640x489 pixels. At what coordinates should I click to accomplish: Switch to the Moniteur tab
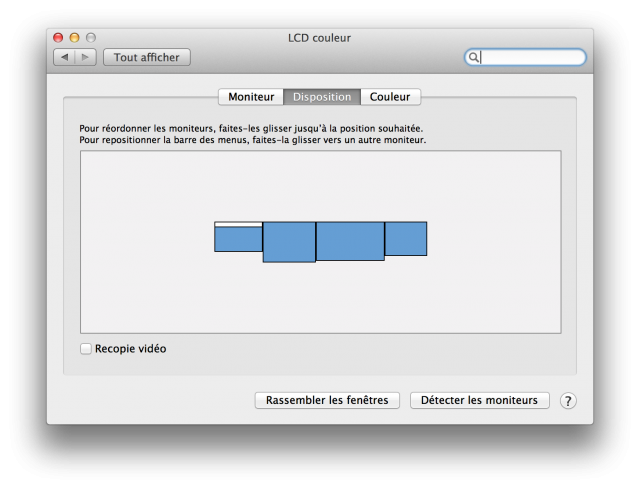[x=251, y=97]
